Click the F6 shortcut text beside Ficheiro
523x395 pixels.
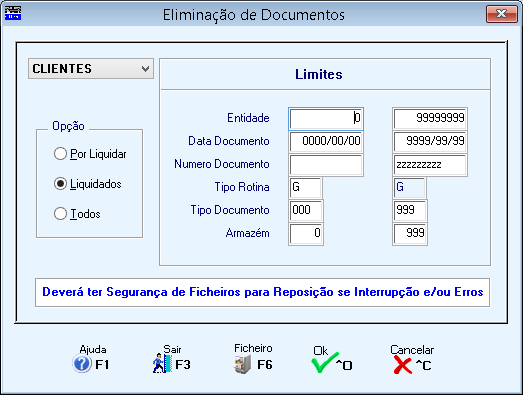[x=265, y=364]
